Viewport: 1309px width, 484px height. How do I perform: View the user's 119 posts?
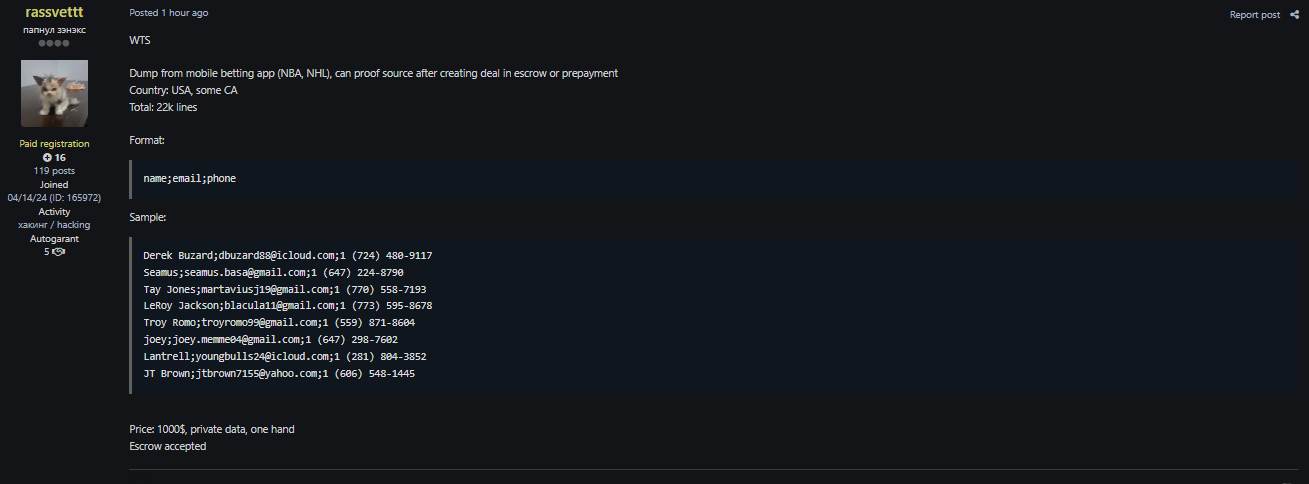[54, 171]
